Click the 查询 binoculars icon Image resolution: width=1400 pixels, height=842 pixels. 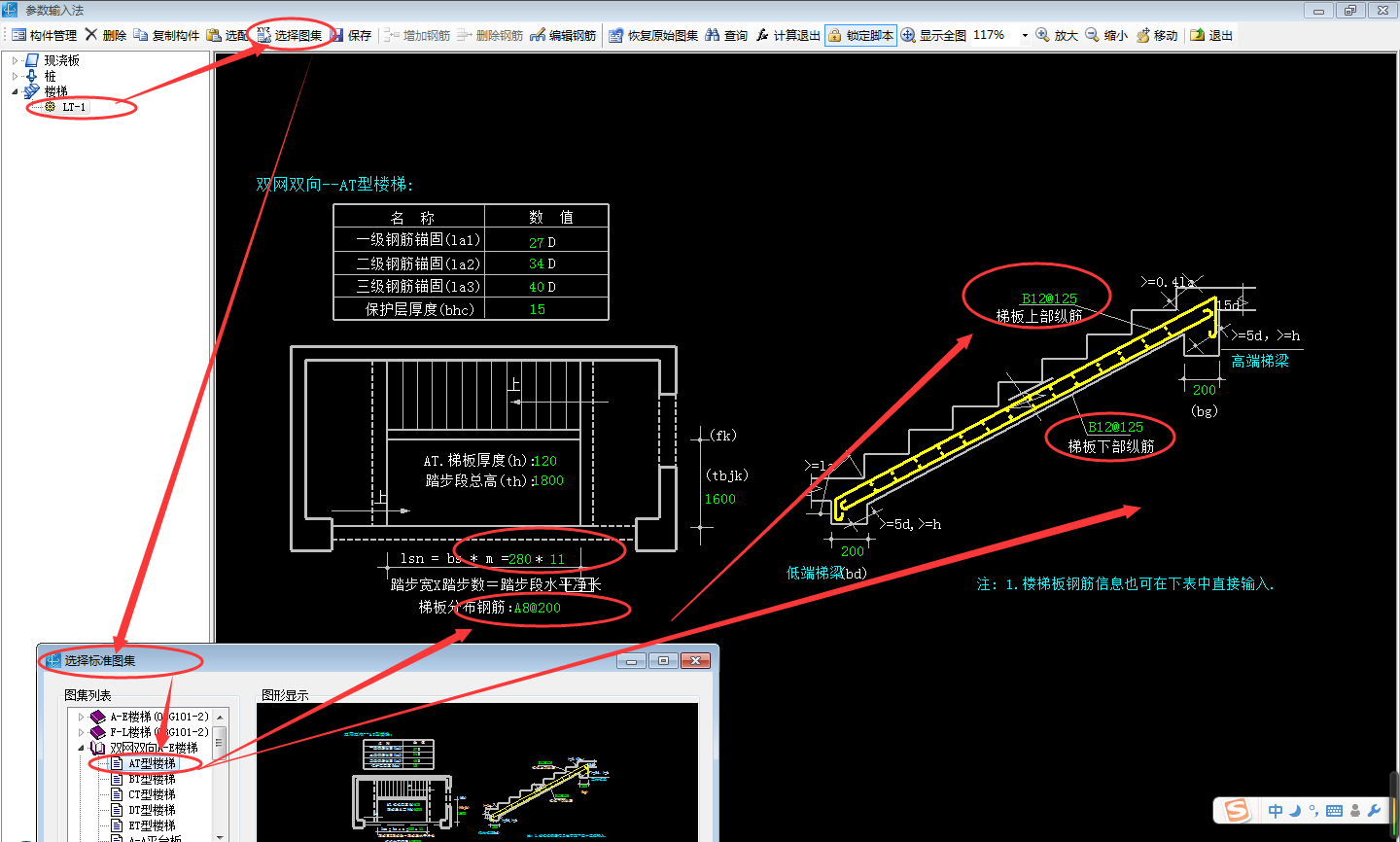click(x=713, y=35)
